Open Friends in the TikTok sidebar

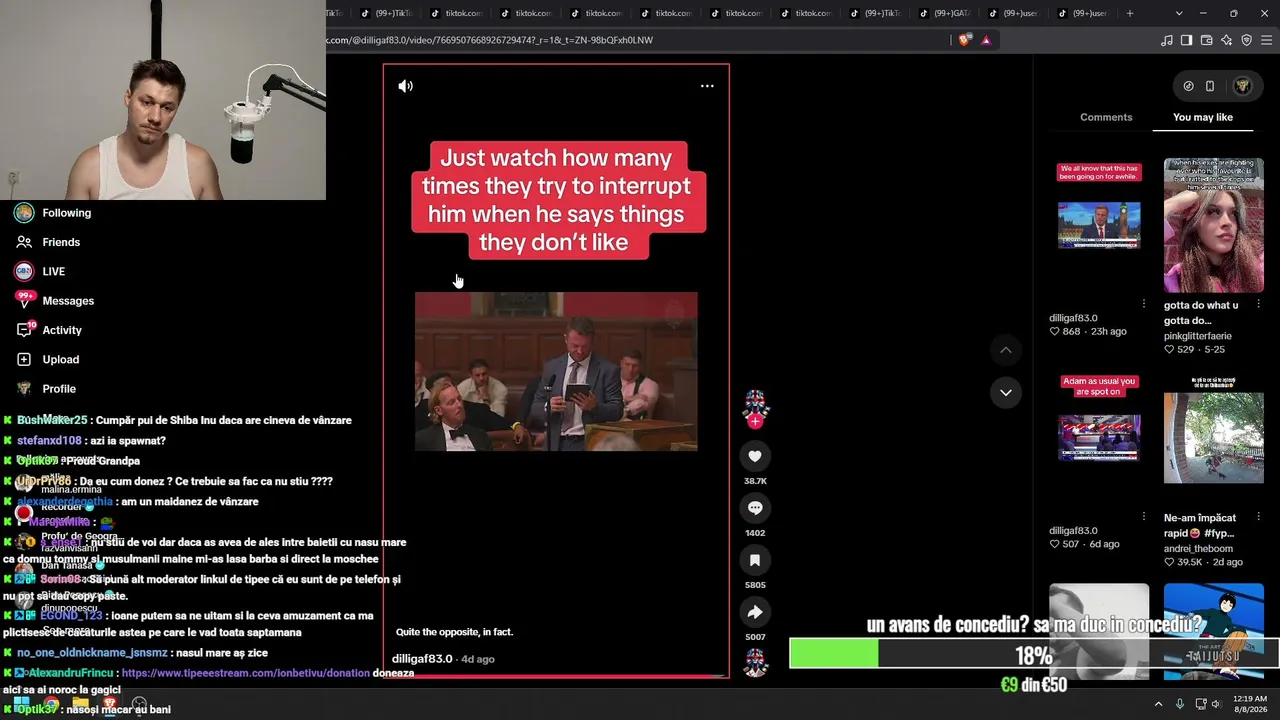point(61,242)
